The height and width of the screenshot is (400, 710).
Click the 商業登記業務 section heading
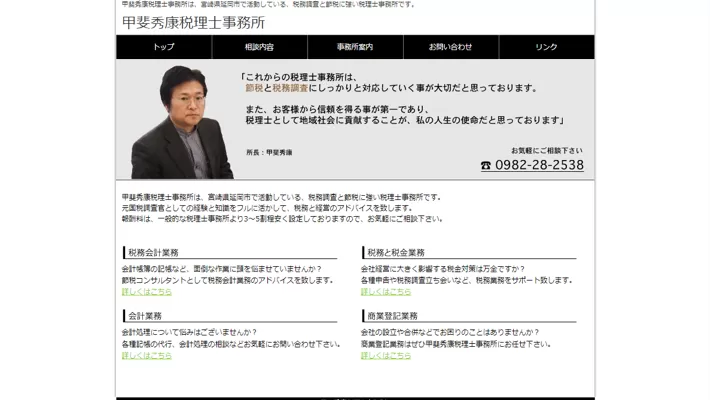click(393, 316)
